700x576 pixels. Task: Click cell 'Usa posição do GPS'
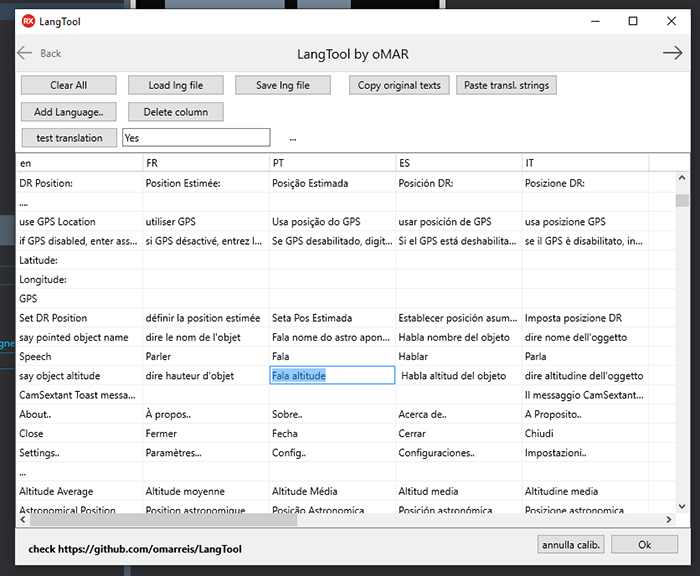pos(332,221)
